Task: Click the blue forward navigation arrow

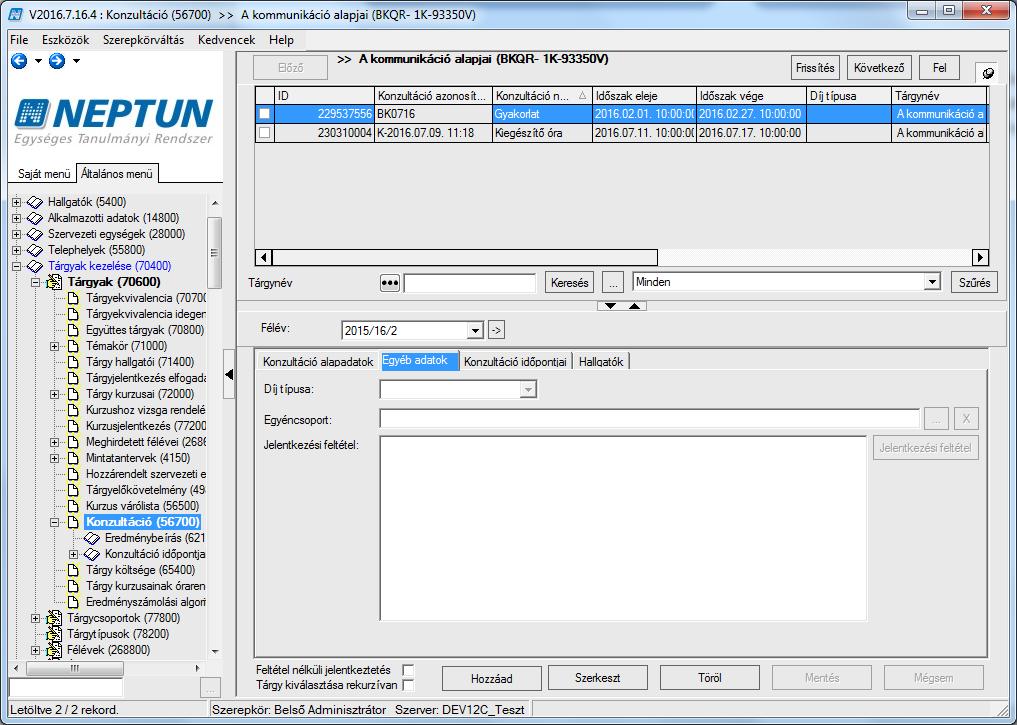Action: [x=57, y=61]
